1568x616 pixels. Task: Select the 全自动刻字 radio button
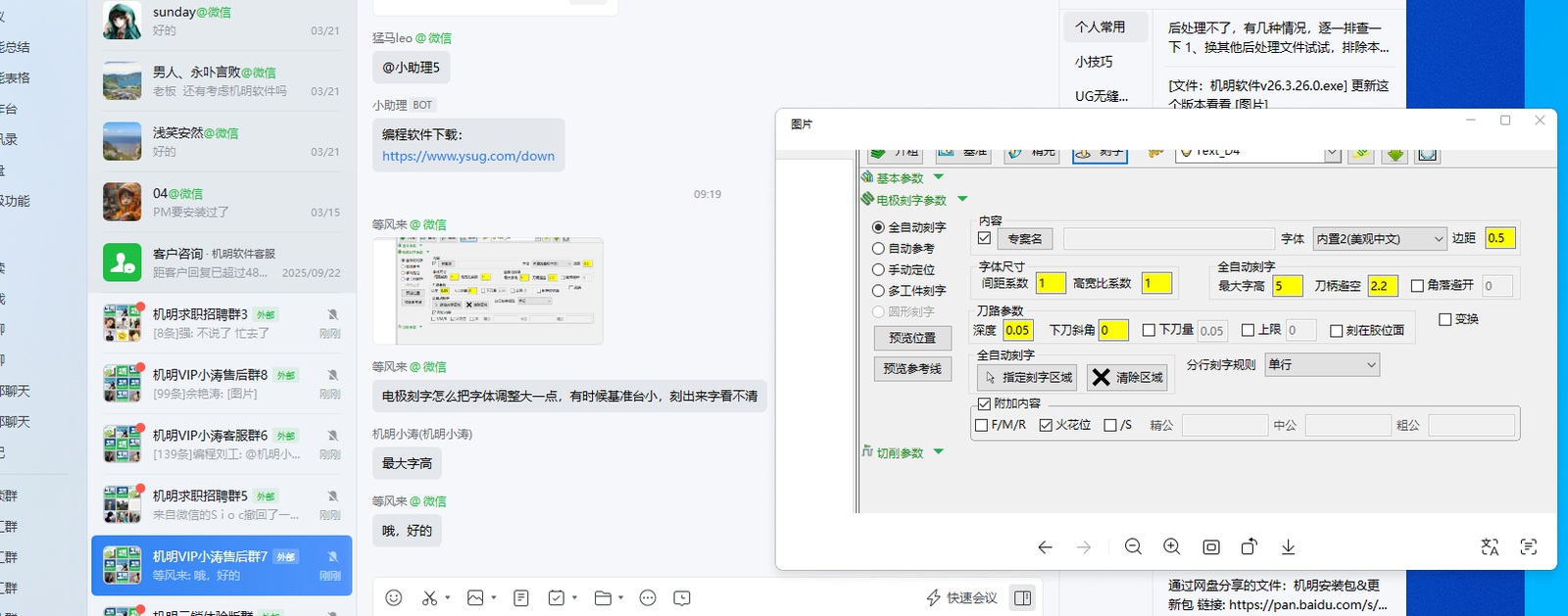coord(879,227)
